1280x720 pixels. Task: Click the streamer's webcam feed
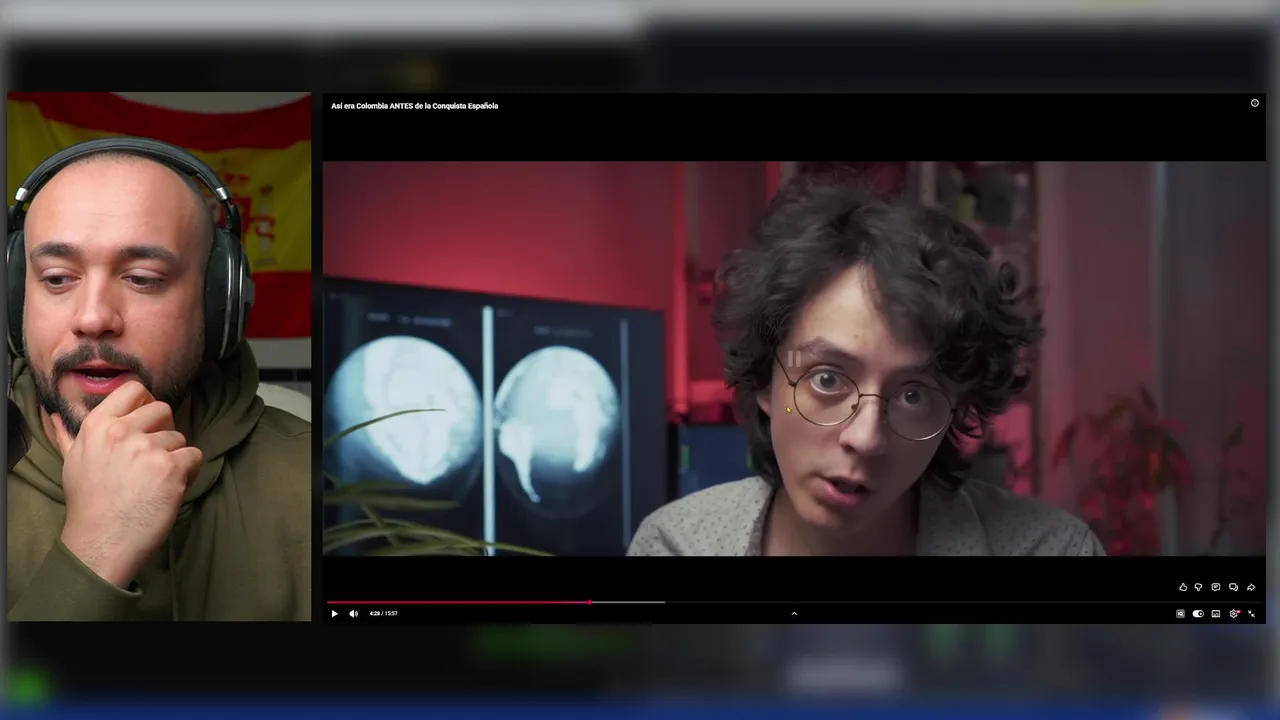159,357
